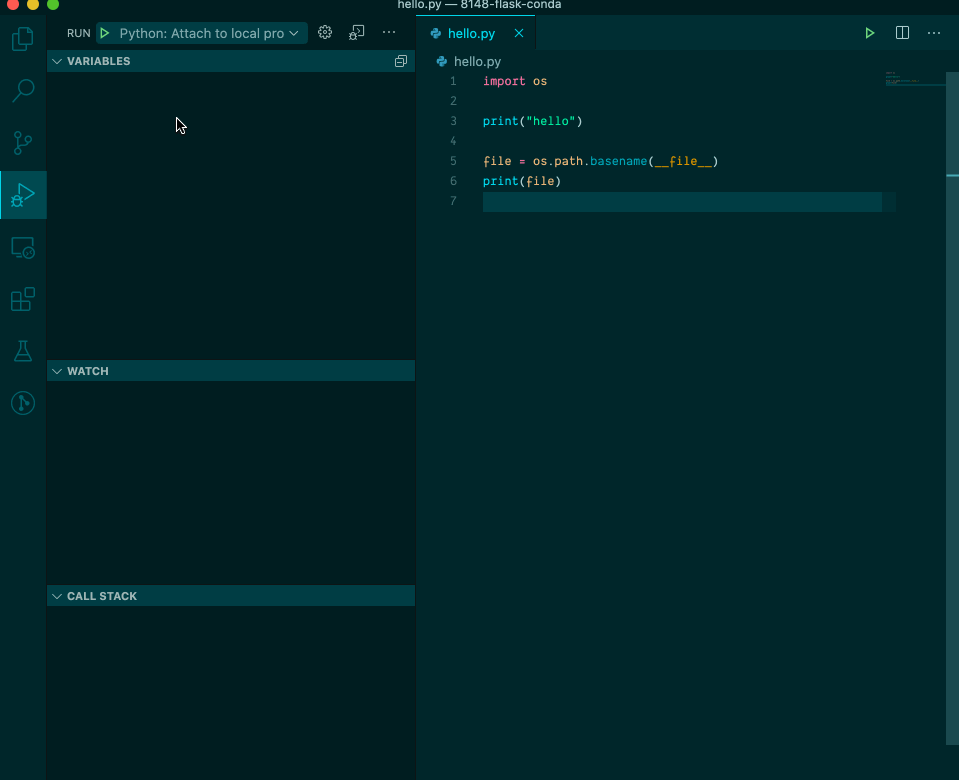Open the Debug Console icon
The image size is (959, 780).
[x=357, y=32]
